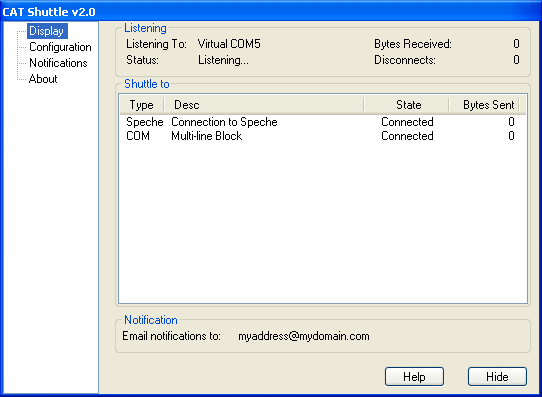The width and height of the screenshot is (542, 397).
Task: Click the 'Bytes Received:' label
Action: coord(413,44)
